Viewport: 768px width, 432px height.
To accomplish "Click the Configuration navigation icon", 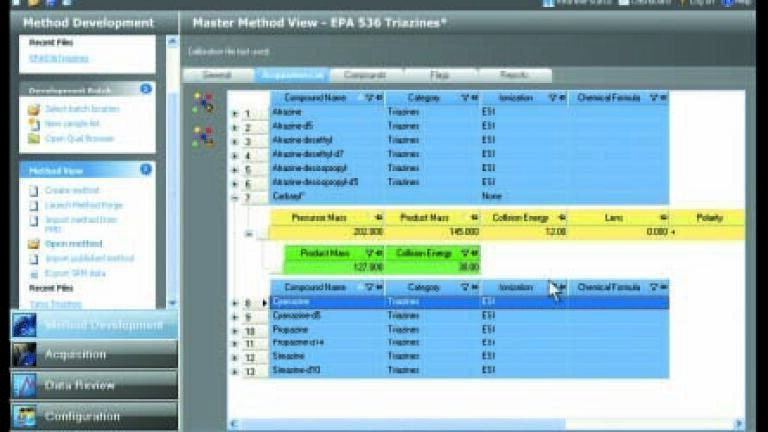I will click(24, 416).
